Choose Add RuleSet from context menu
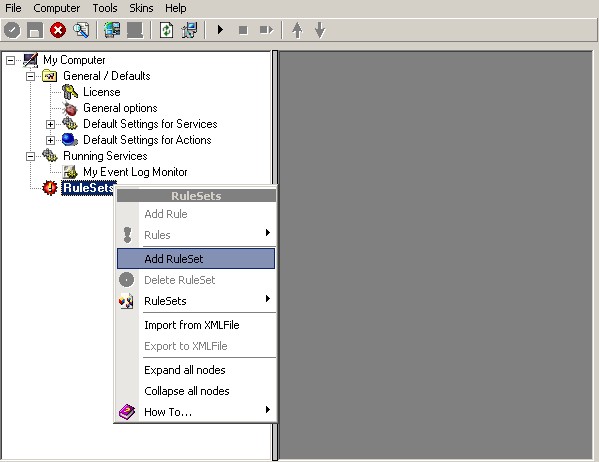The height and width of the screenshot is (462, 599). coord(196,259)
